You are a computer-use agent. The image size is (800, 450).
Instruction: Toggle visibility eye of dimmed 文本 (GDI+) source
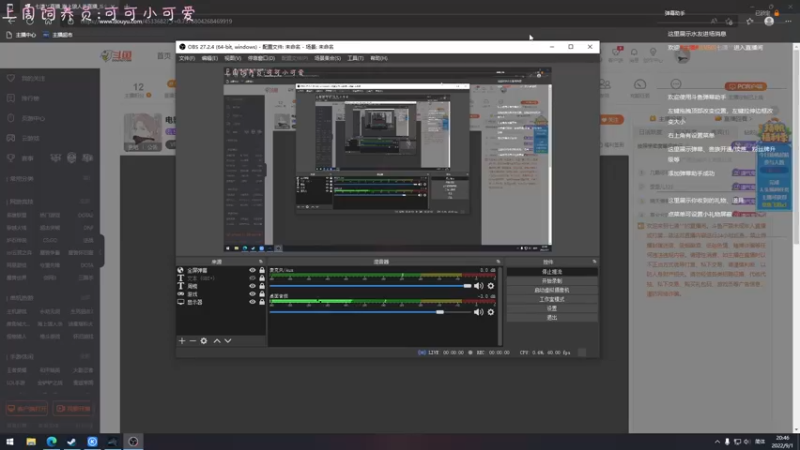click(252, 278)
